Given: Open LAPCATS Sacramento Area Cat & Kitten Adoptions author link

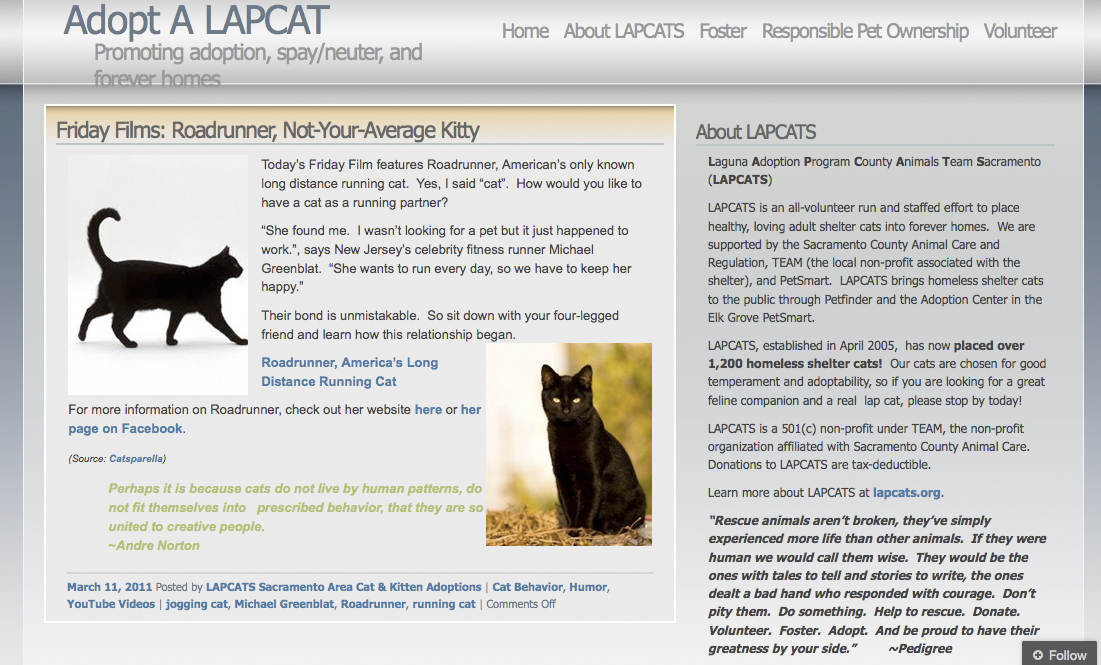Looking at the screenshot, I should (343, 587).
